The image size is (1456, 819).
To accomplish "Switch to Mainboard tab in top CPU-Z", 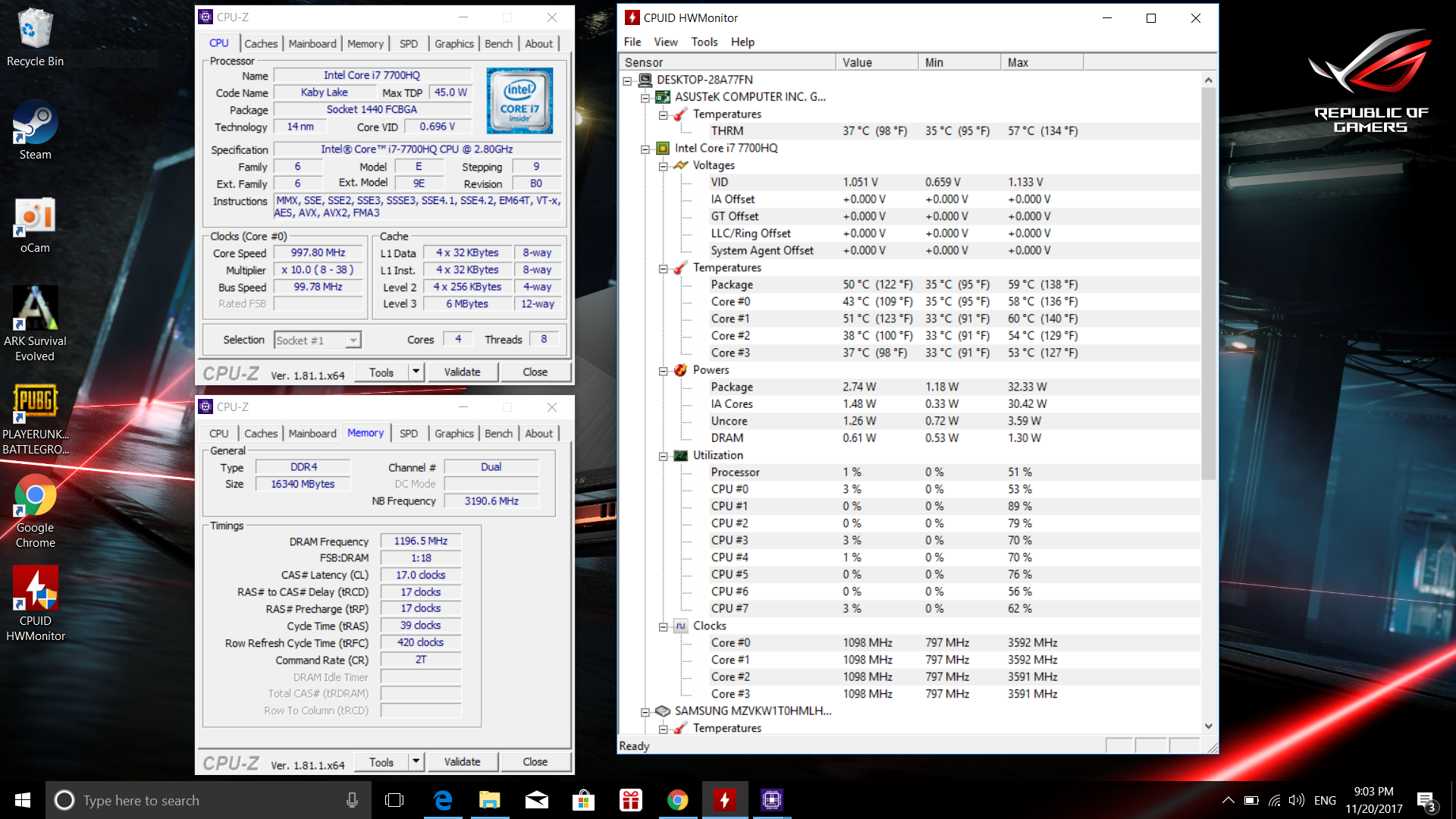I will coord(312,44).
